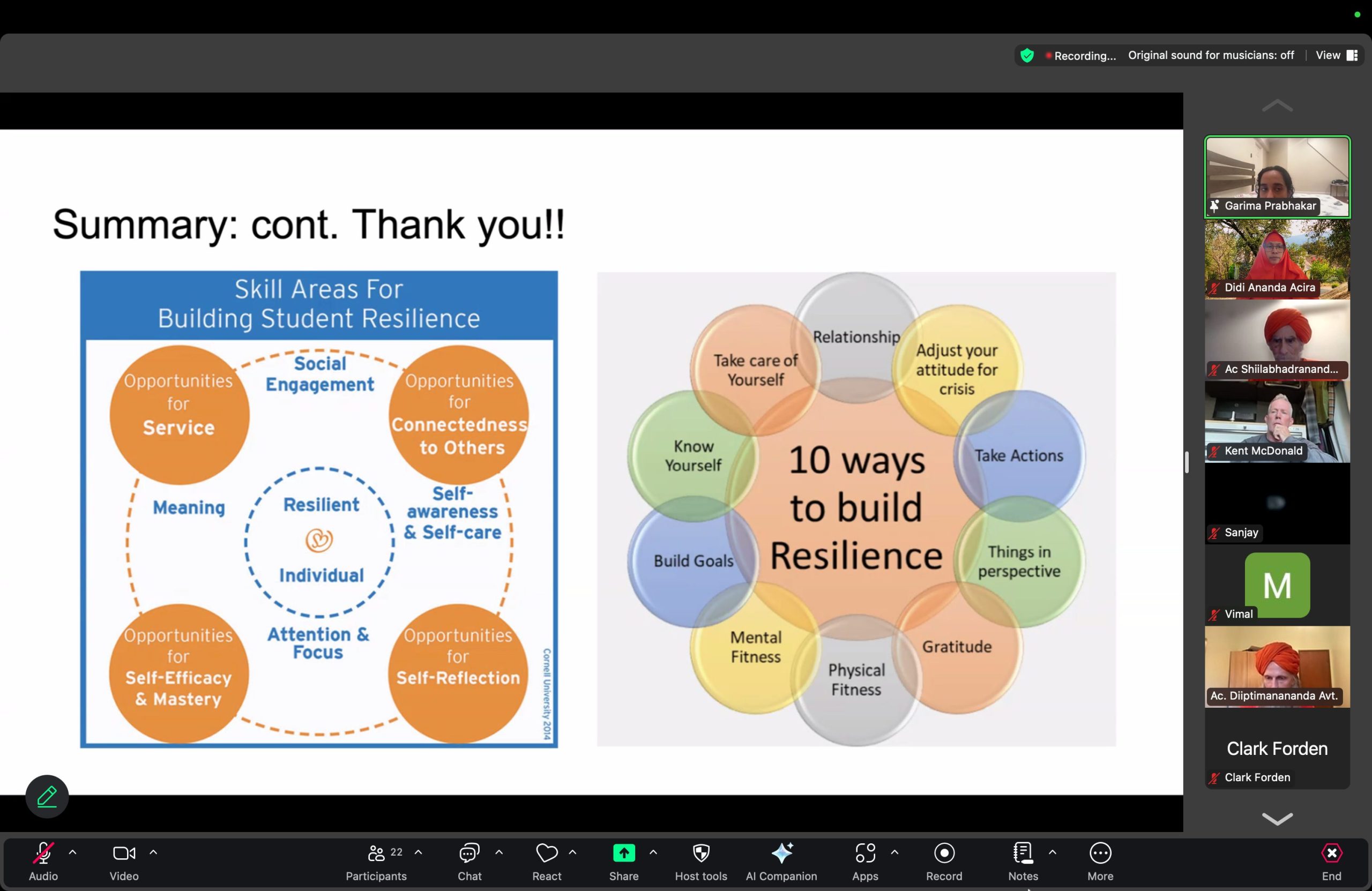The image size is (1372, 891).
Task: Open the More options icon
Action: click(x=1100, y=853)
